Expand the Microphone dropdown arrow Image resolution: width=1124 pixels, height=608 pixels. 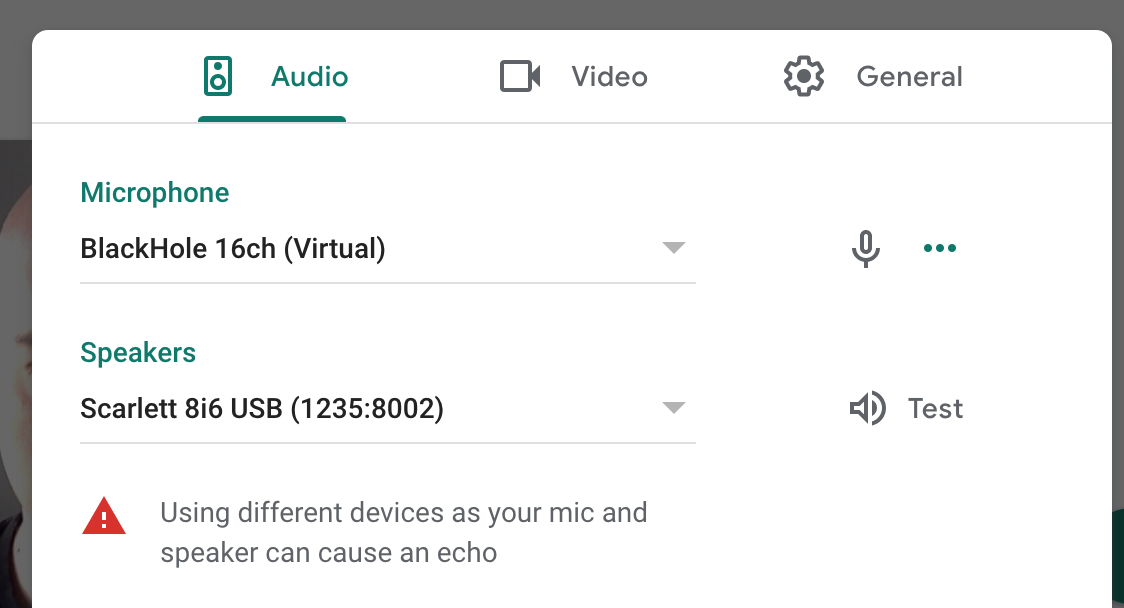[674, 249]
